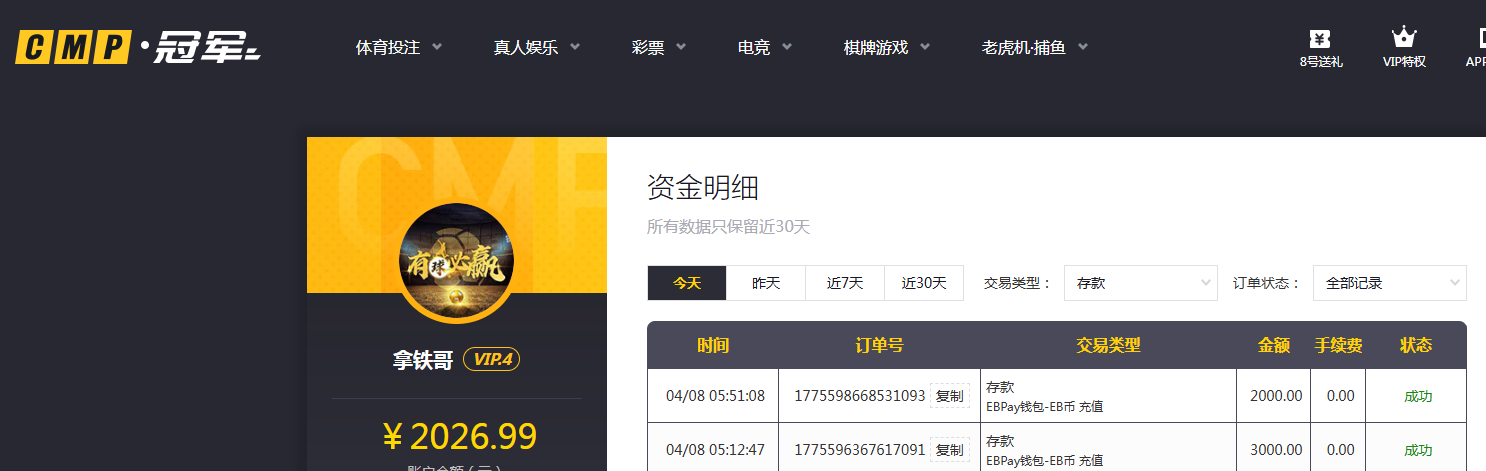Show records from 近7天
This screenshot has height=471, width=1486.
click(845, 283)
